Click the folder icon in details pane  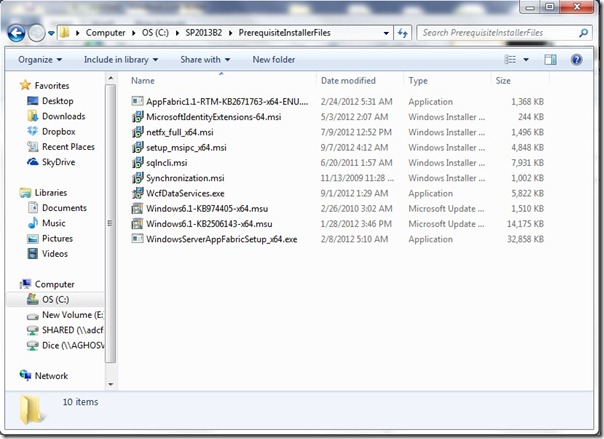31,410
